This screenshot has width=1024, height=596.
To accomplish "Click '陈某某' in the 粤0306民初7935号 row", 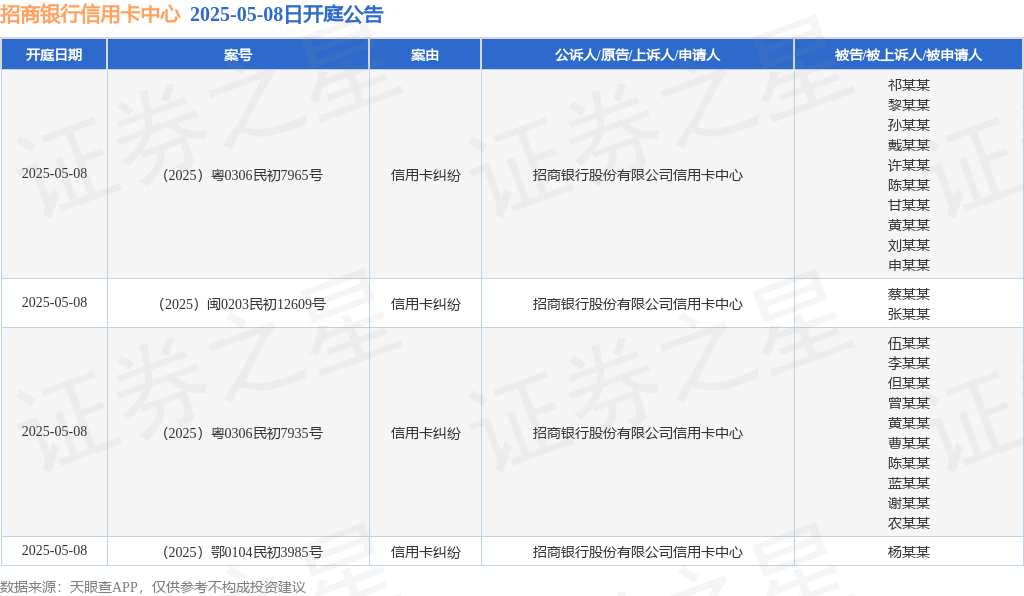I will pyautogui.click(x=908, y=463).
